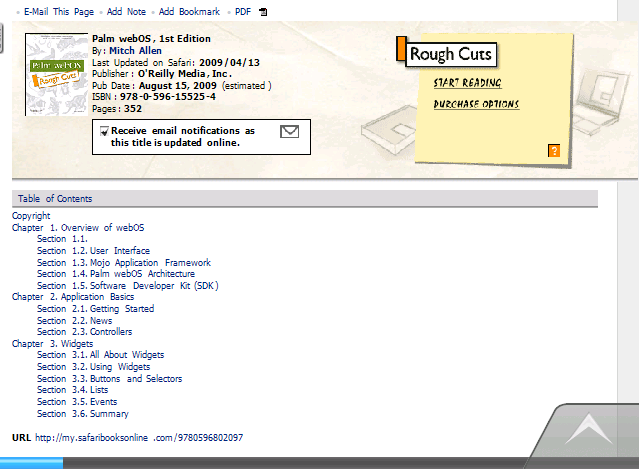
Task: Open Section 1.1.
Action: click(x=62, y=239)
